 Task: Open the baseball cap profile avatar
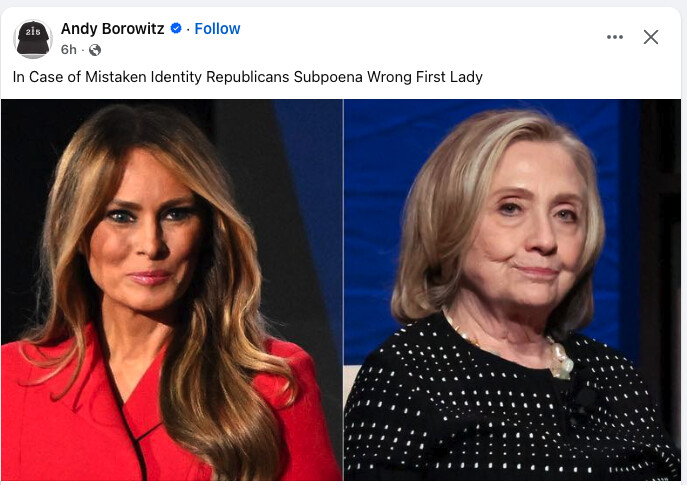click(33, 39)
